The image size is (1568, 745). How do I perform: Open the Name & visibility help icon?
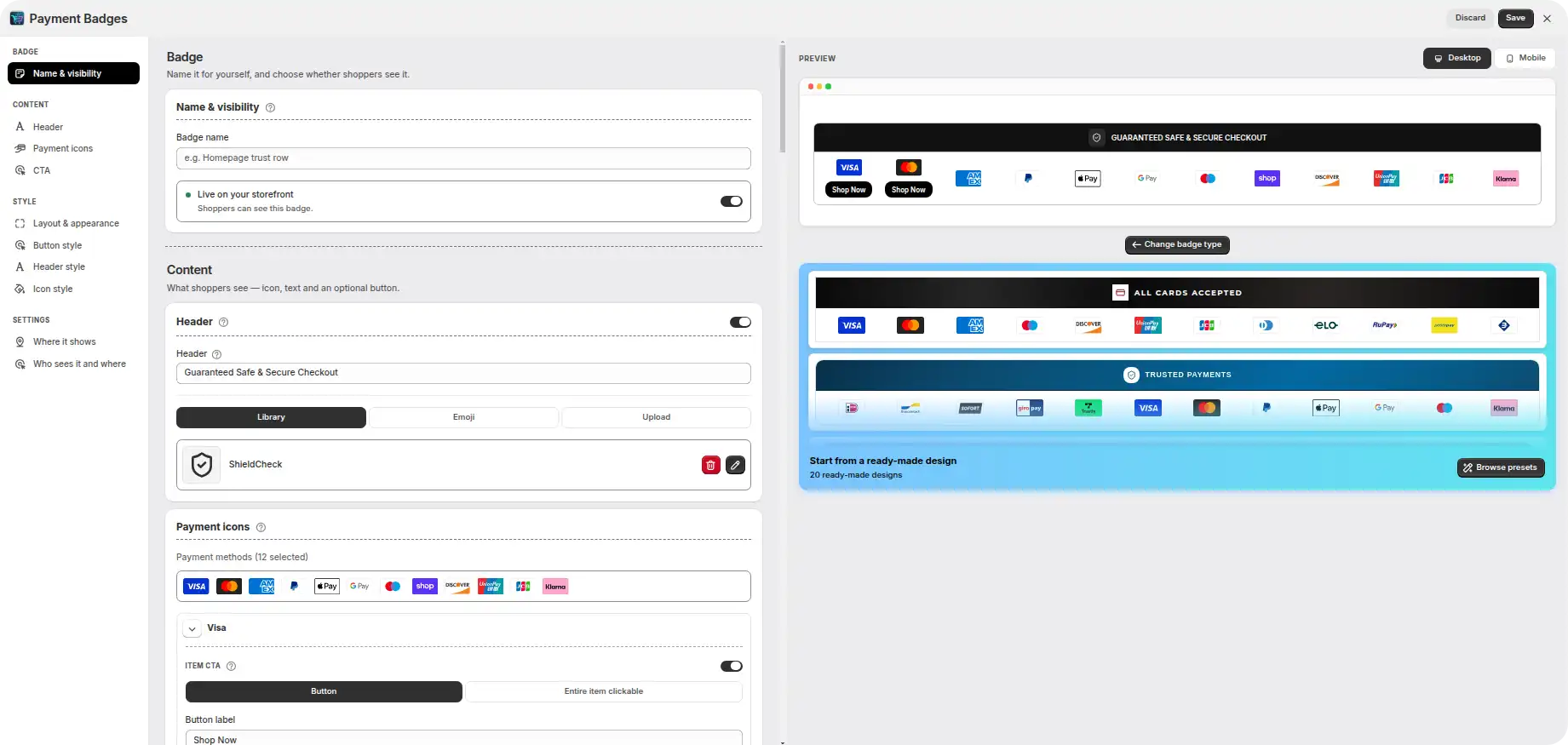point(270,107)
